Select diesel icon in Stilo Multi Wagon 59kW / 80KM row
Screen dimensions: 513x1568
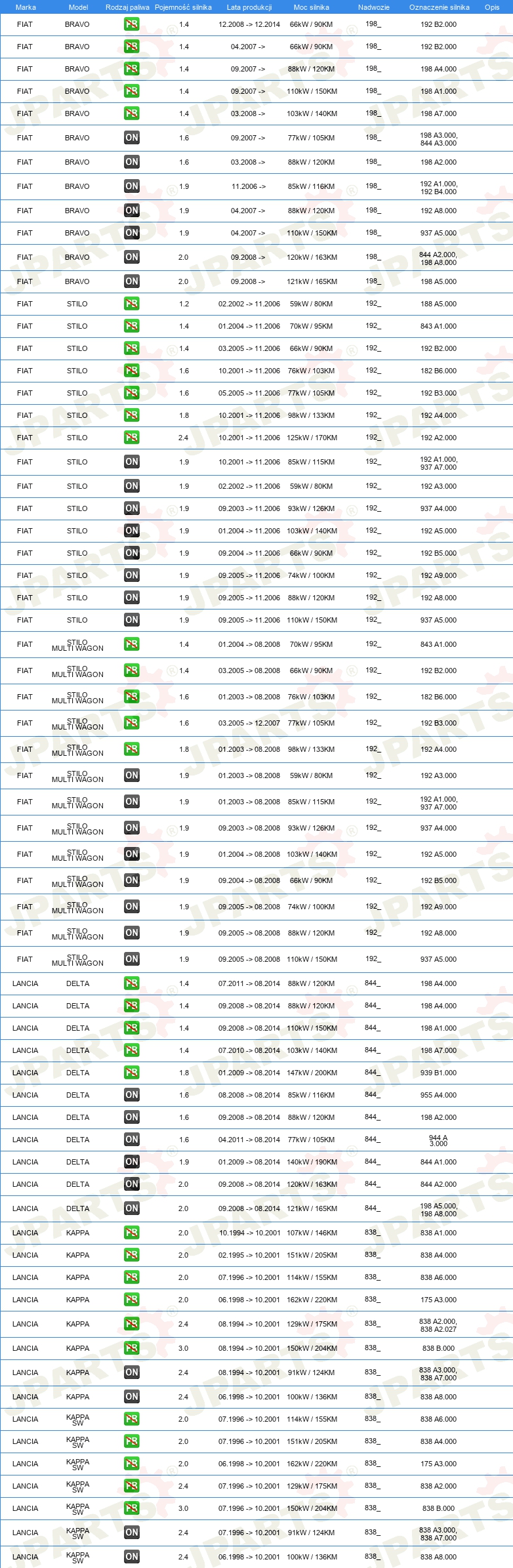tap(131, 775)
